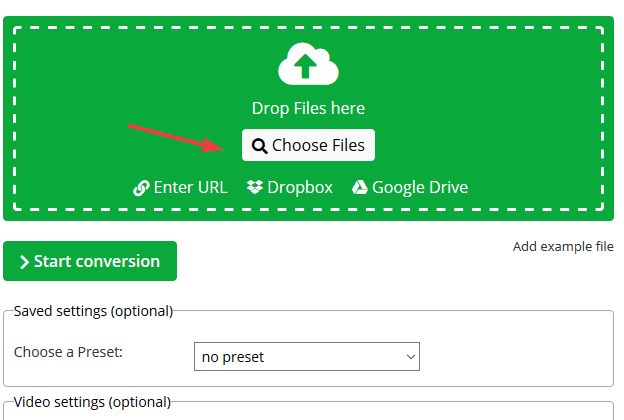624x420 pixels.
Task: Click the chain link icon beside Enter URL
Action: [141, 188]
